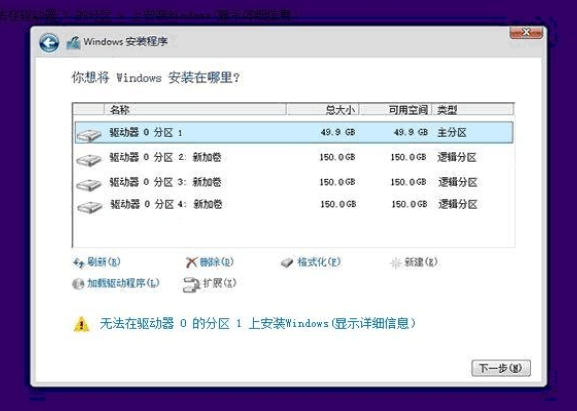Click the 下一步(N) button
Viewport: 577px width, 411px height.
pyautogui.click(x=501, y=368)
